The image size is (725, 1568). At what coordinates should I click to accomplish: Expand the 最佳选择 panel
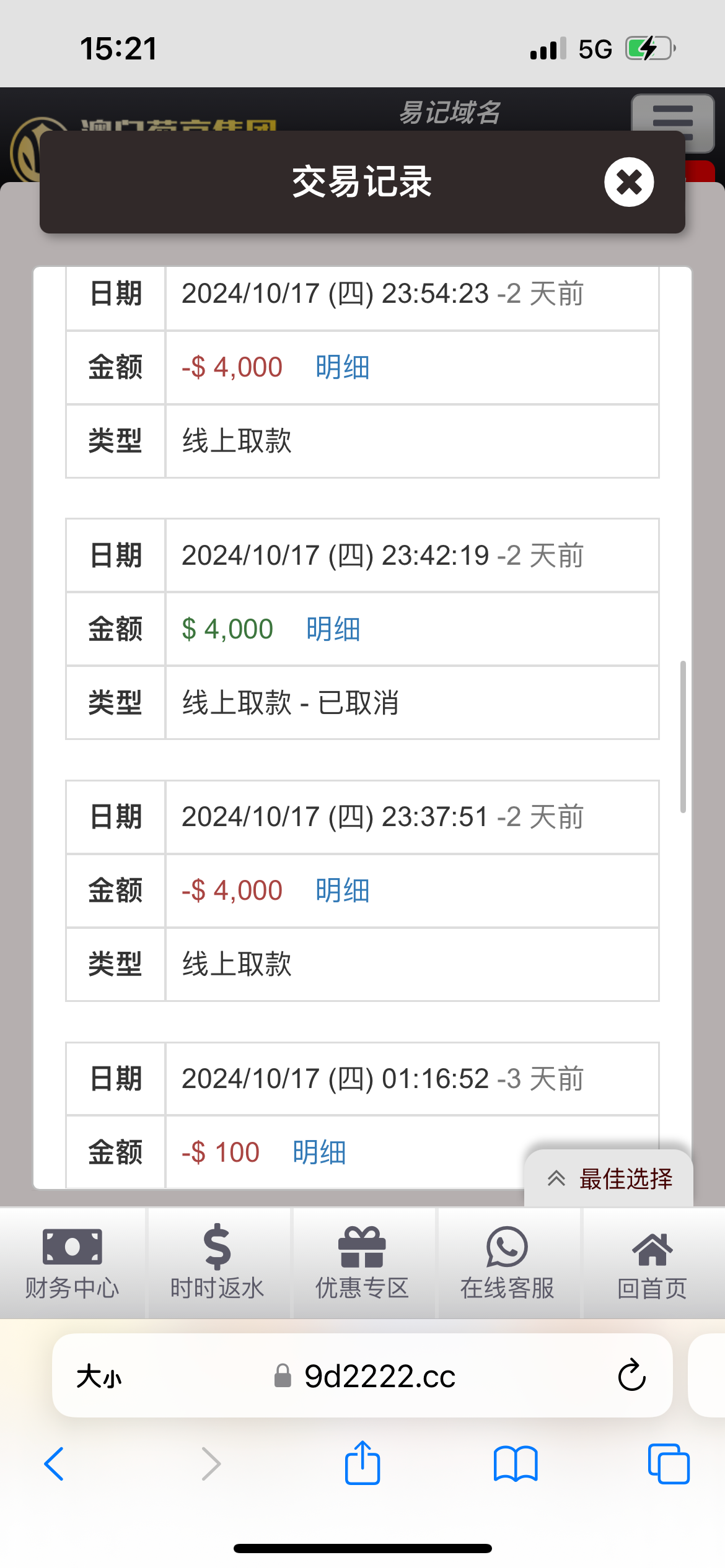pos(609,1179)
